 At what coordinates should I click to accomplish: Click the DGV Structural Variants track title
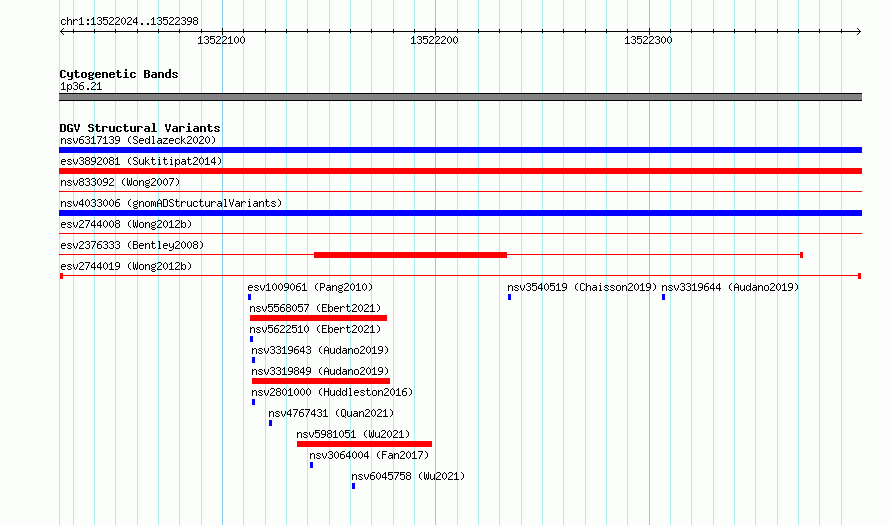[140, 128]
